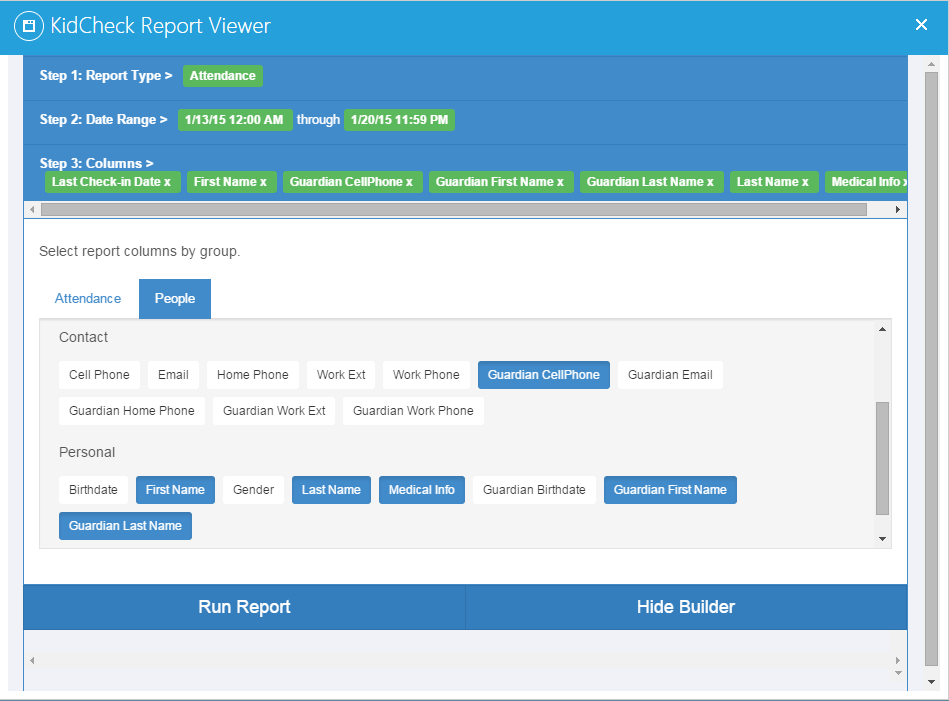Screen dimensions: 949x701
Task: Click results area right scroll arrow
Action: pyautogui.click(x=898, y=660)
